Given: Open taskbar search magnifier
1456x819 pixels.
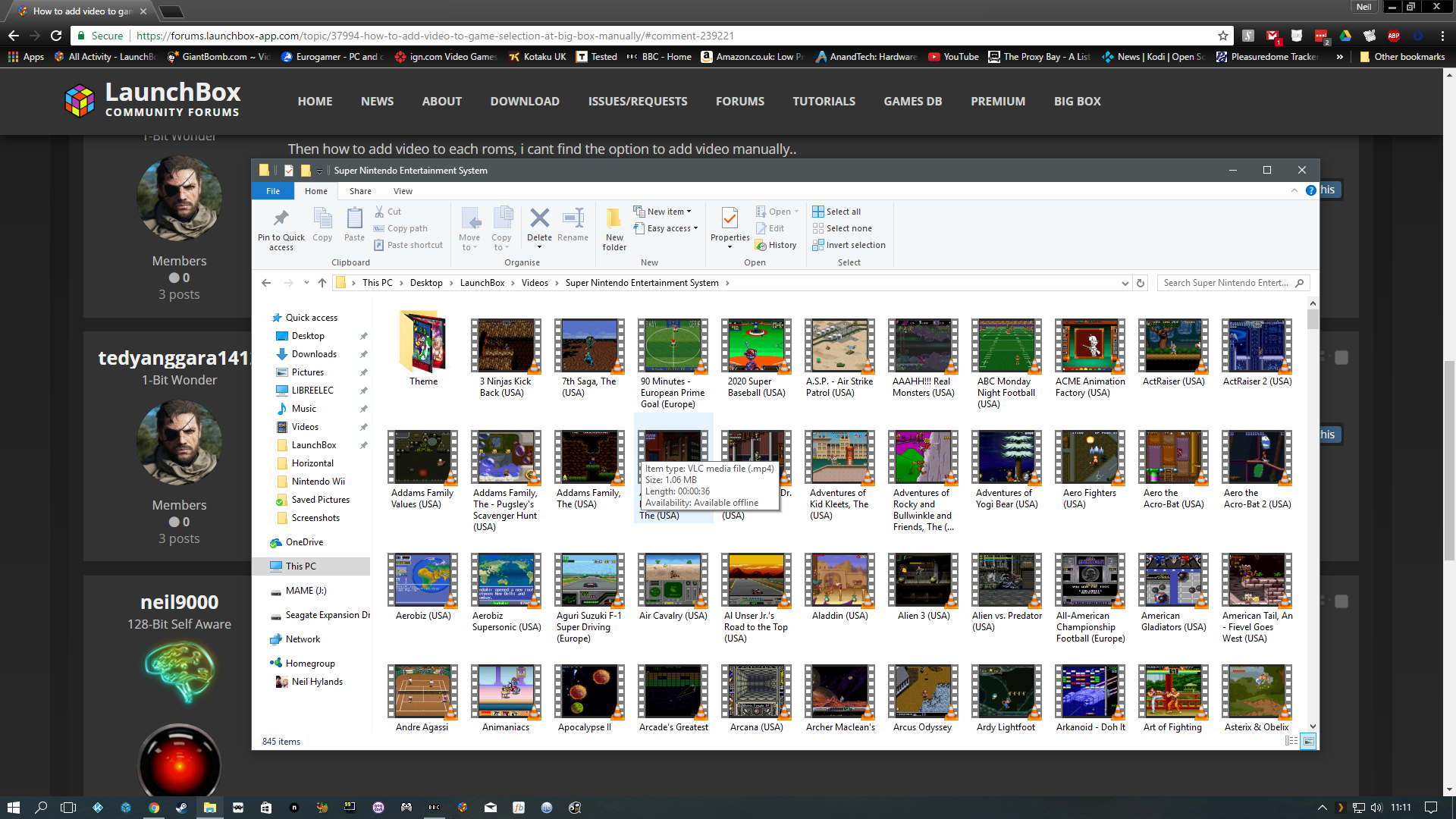Looking at the screenshot, I should tap(41, 808).
